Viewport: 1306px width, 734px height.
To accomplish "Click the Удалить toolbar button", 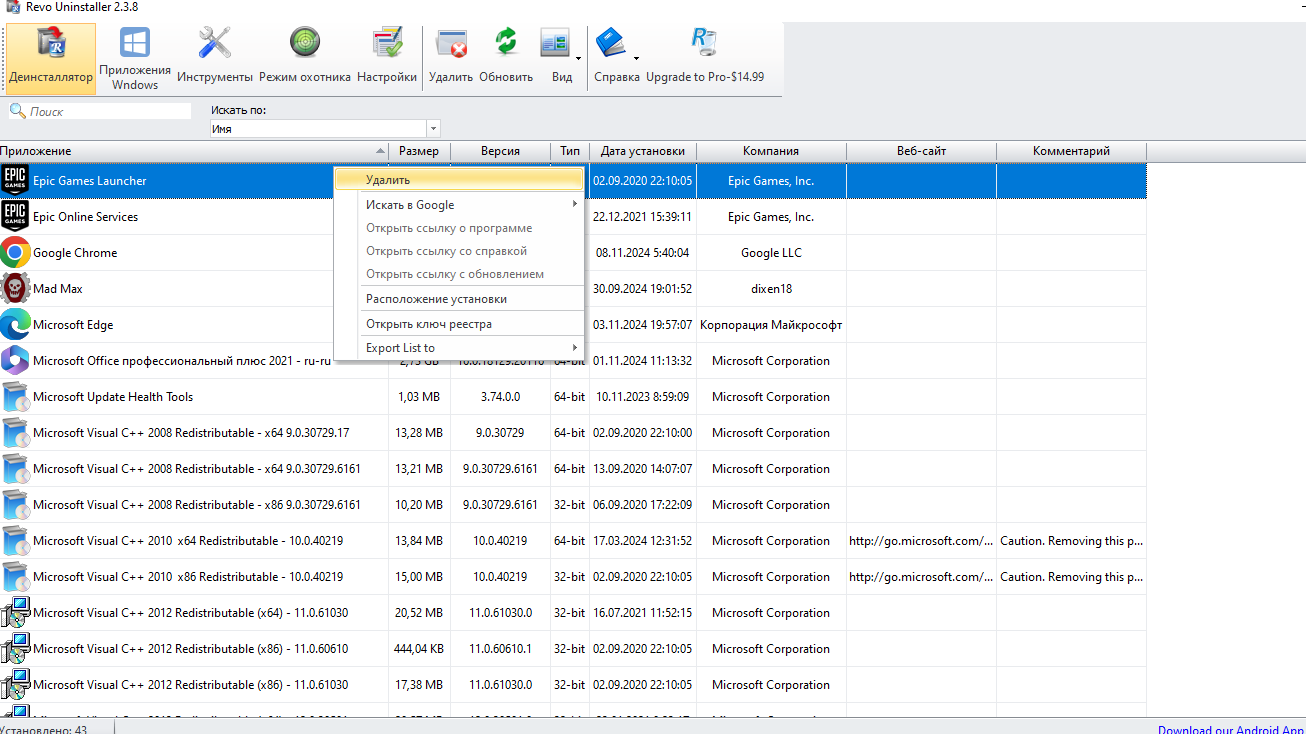I will point(451,58).
